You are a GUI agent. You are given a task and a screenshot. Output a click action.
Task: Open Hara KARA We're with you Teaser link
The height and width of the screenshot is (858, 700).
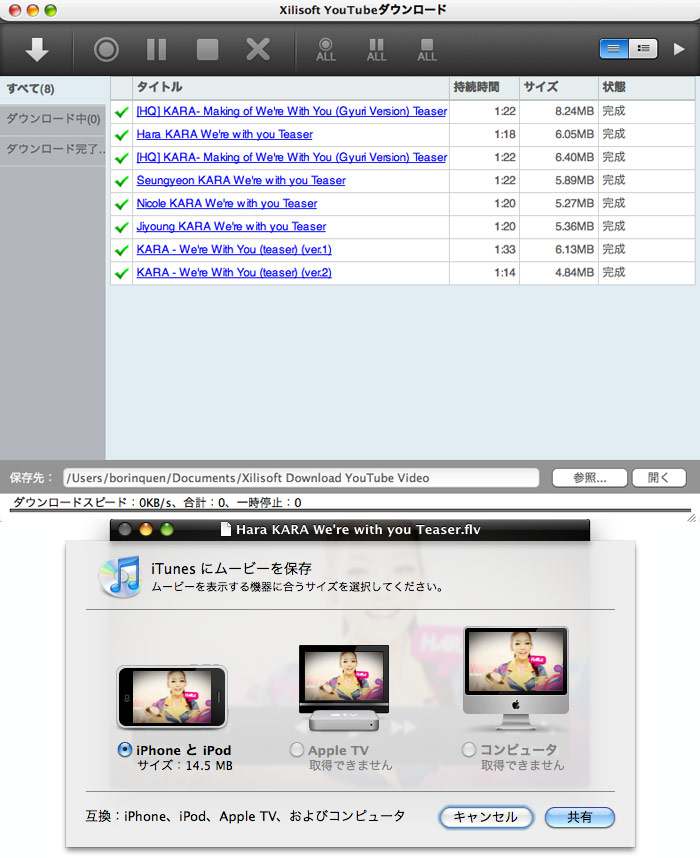(x=224, y=134)
